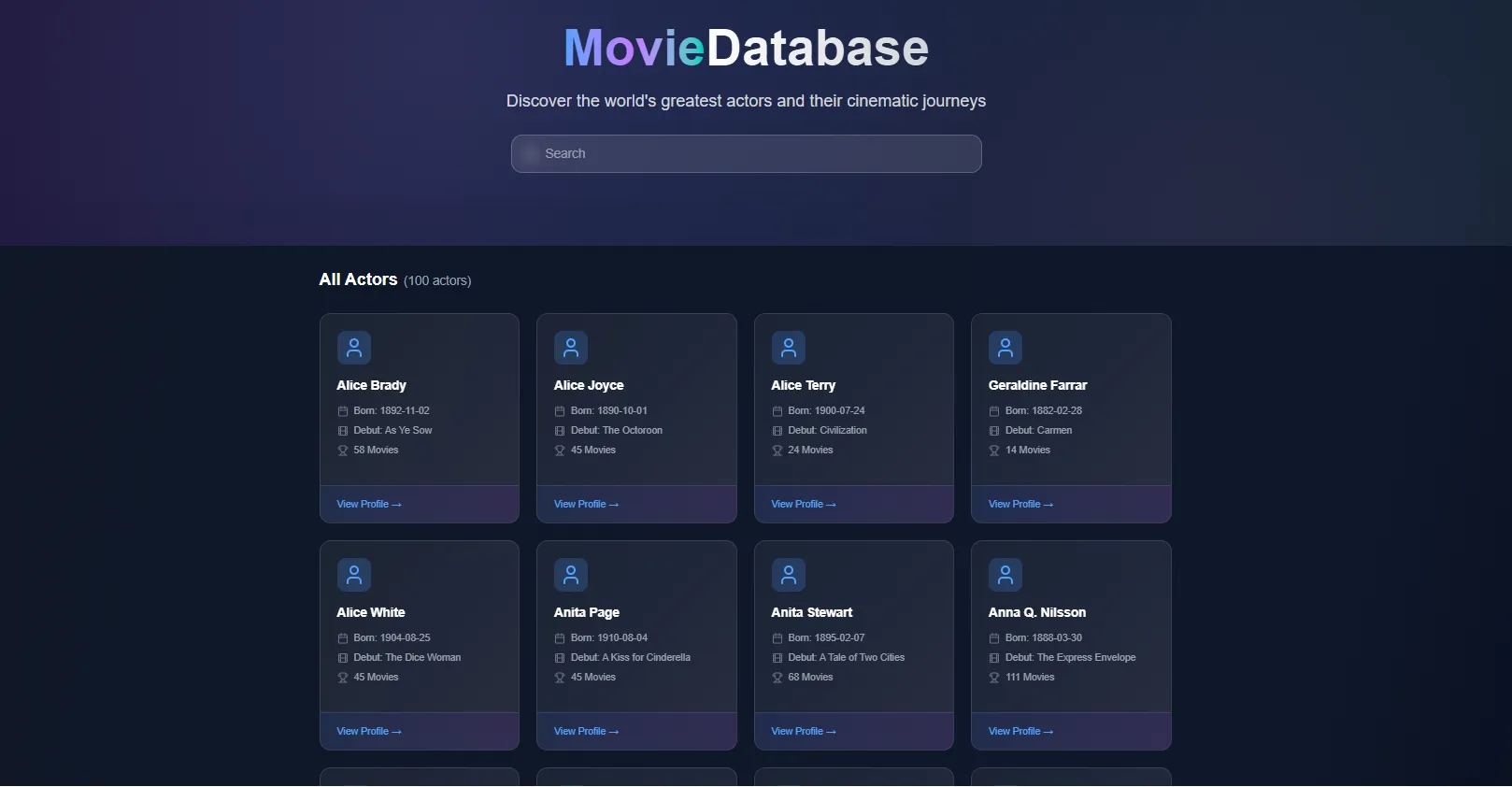
Task: Click the Anita Page name heading
Action: click(587, 612)
